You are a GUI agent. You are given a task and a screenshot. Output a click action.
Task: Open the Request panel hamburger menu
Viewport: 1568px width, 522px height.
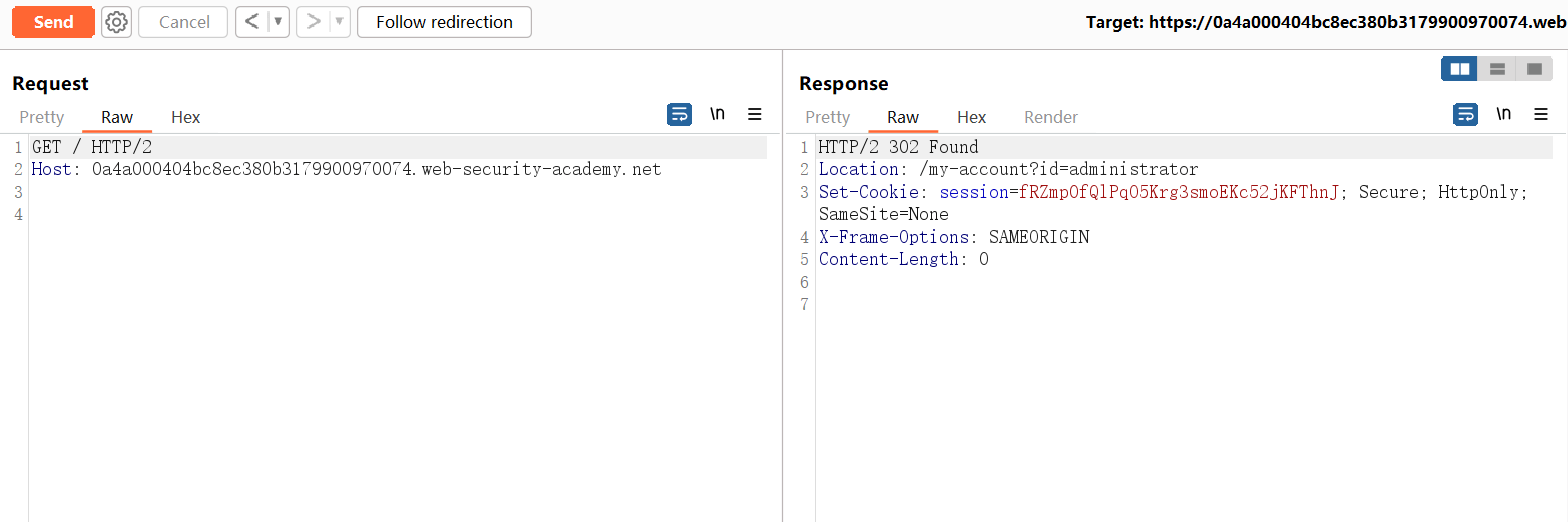pyautogui.click(x=755, y=115)
